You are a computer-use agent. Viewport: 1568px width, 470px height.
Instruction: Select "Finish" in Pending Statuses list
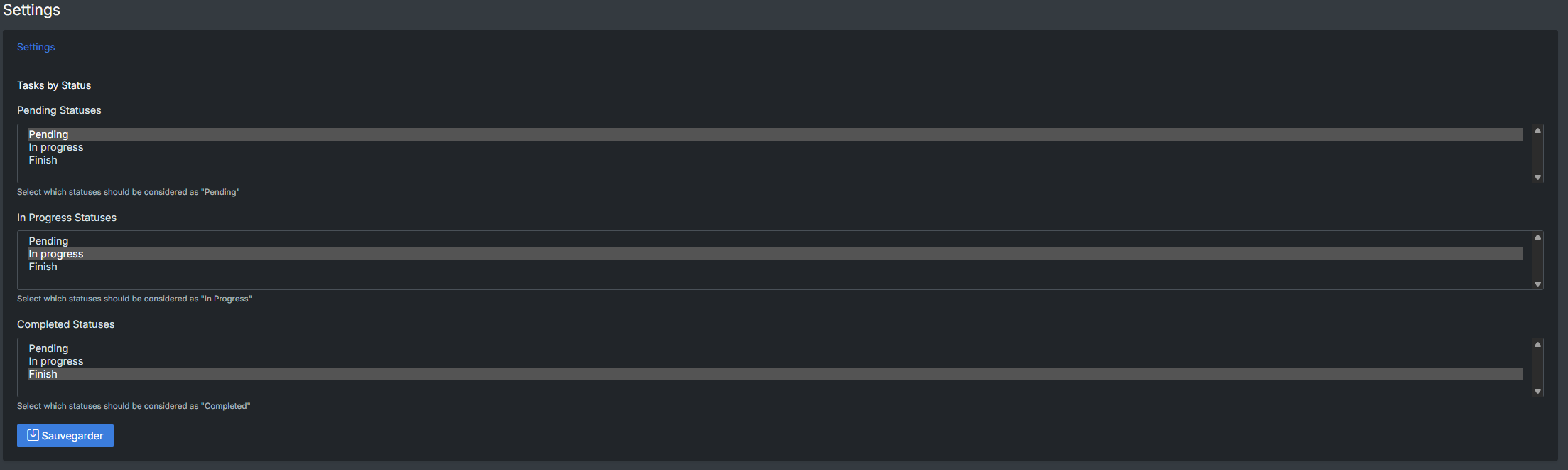[x=774, y=160]
